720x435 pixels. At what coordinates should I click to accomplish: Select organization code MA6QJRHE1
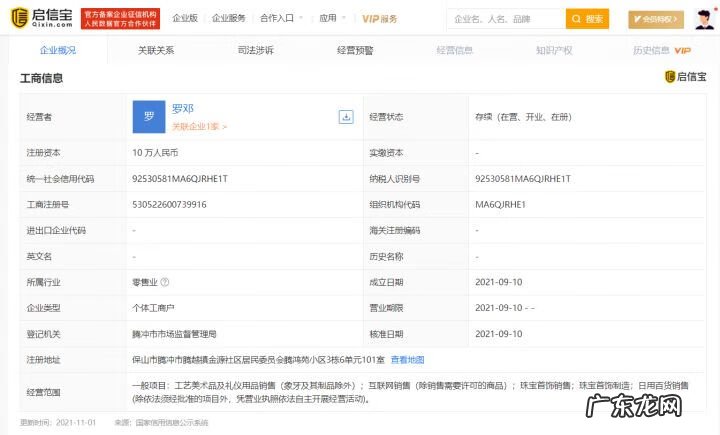(501, 204)
